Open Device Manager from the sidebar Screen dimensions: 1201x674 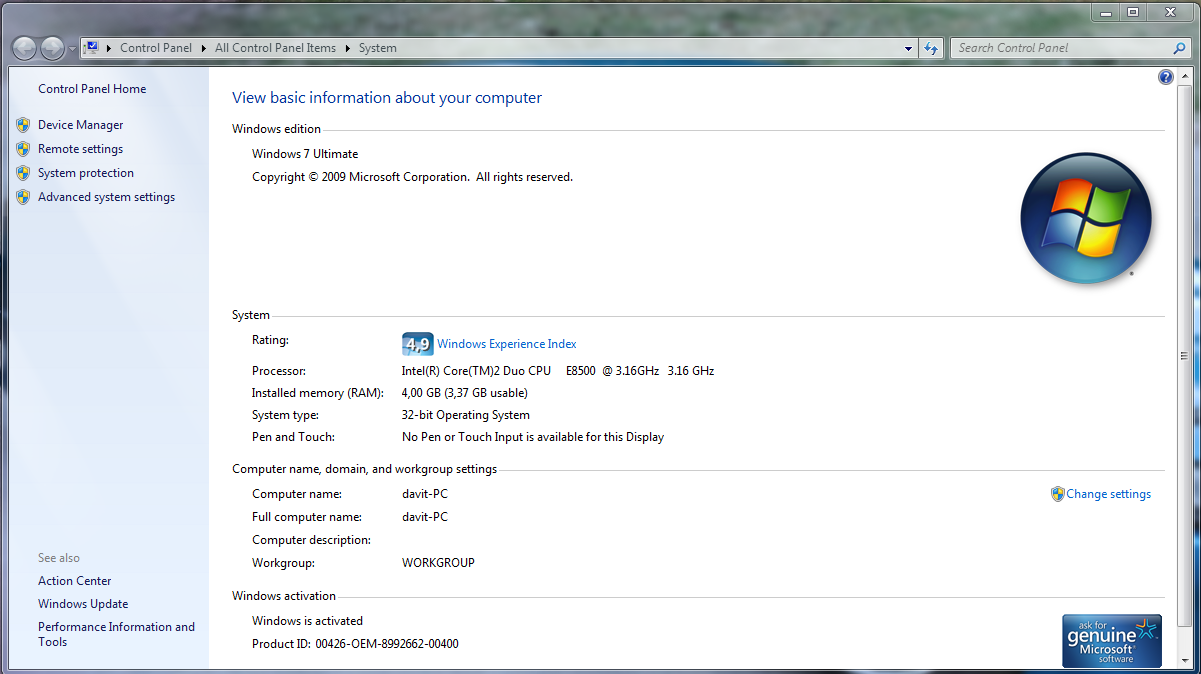[x=80, y=125]
